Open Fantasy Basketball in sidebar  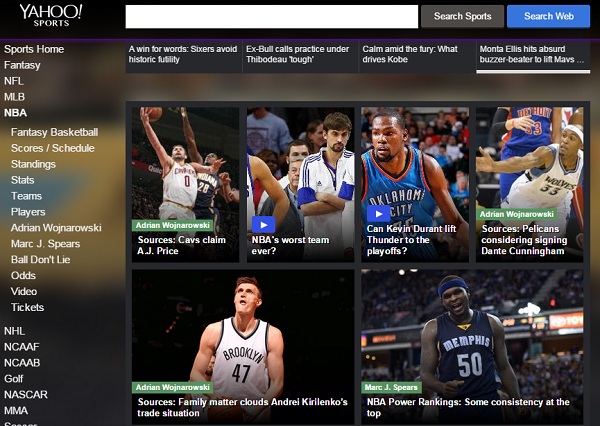point(54,132)
